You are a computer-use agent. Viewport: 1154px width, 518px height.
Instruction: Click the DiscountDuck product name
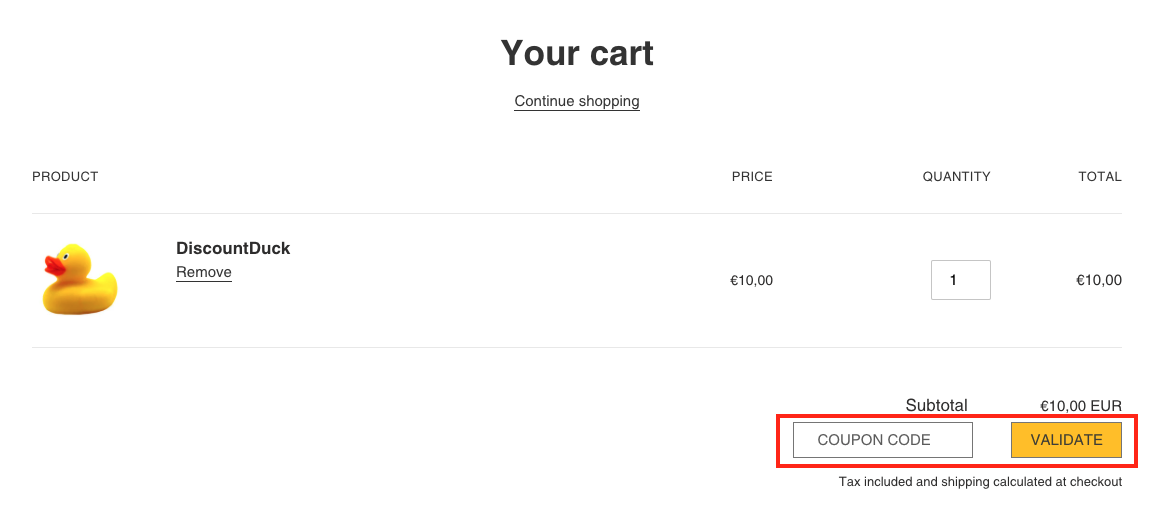[x=233, y=248]
